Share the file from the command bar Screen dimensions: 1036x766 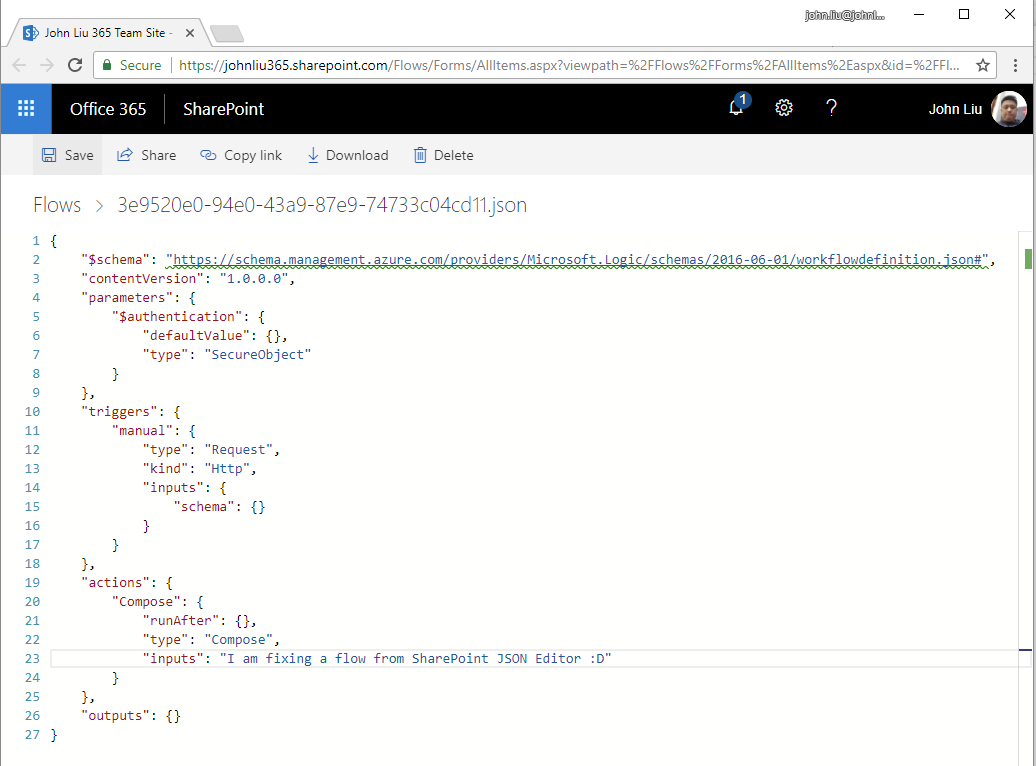[x=147, y=155]
